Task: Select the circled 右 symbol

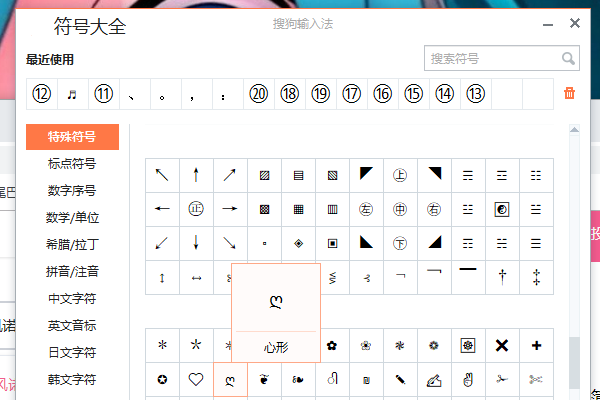Action: point(434,209)
